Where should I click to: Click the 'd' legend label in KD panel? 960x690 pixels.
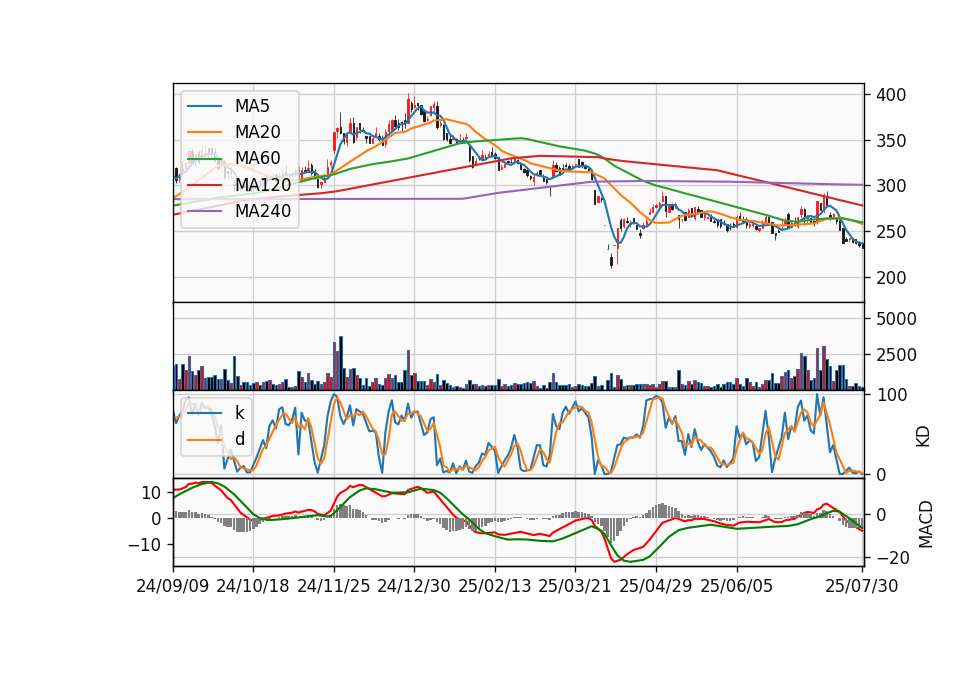239,439
